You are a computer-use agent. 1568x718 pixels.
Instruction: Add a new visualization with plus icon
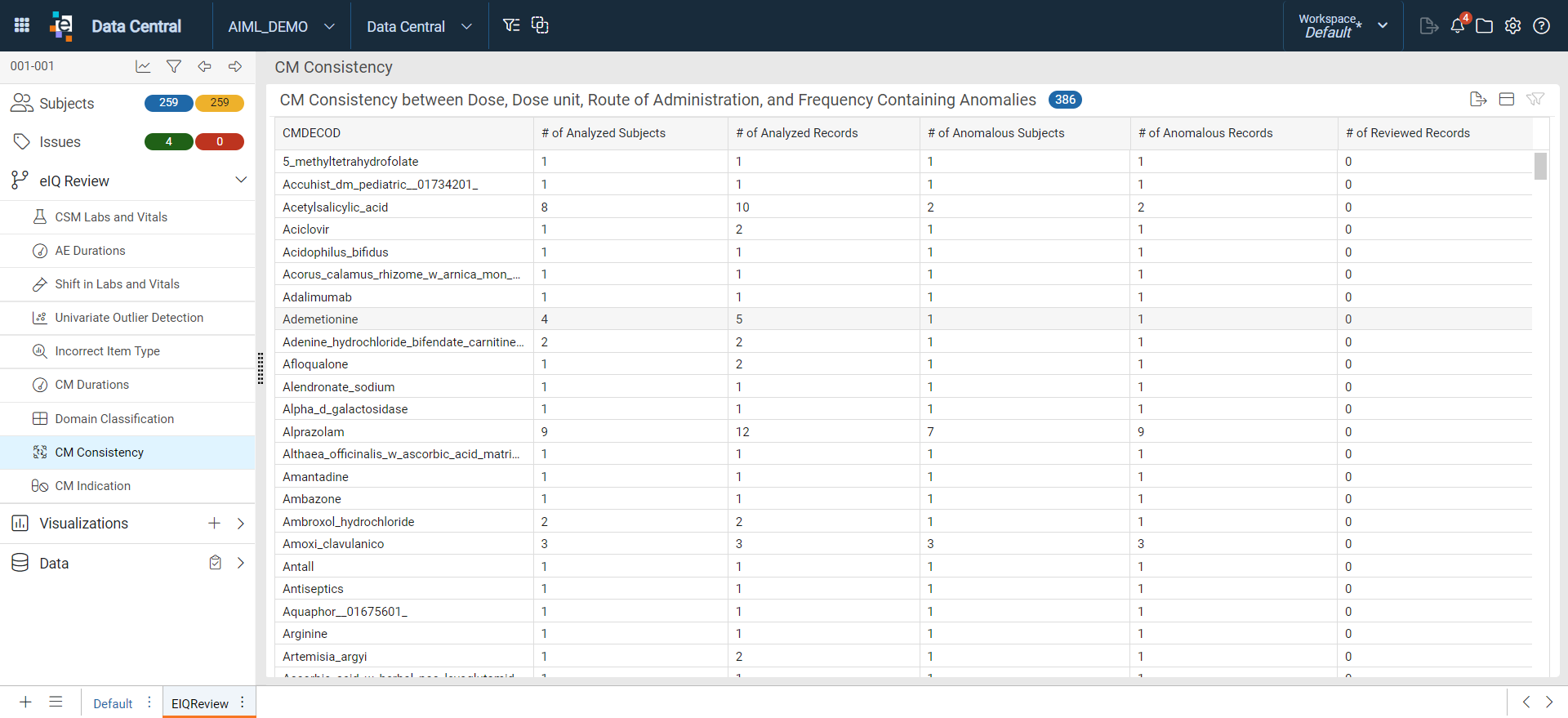[x=214, y=523]
